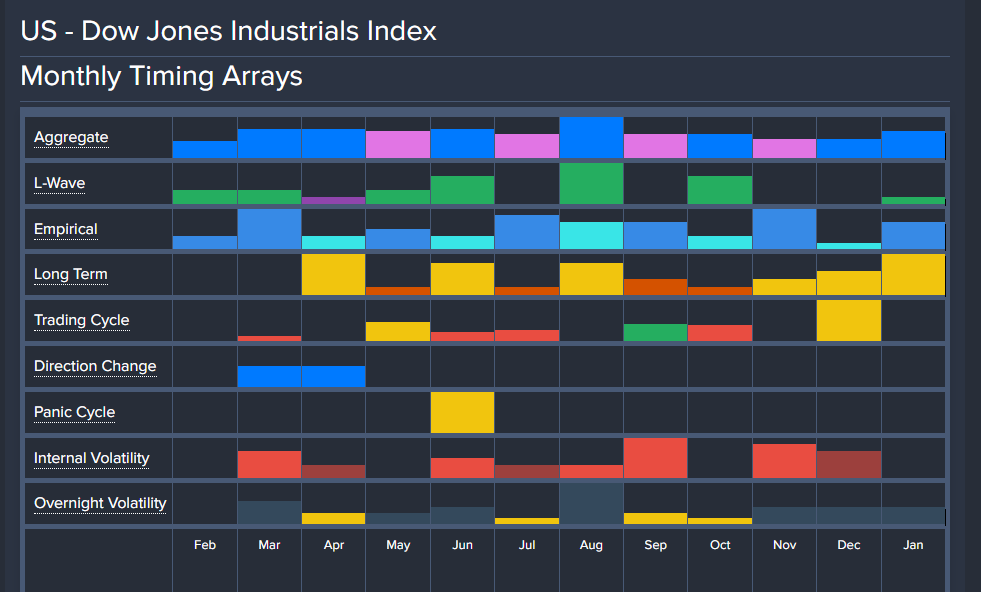Click the cyan Empirical bar for April
This screenshot has width=981, height=592.
pos(333,243)
